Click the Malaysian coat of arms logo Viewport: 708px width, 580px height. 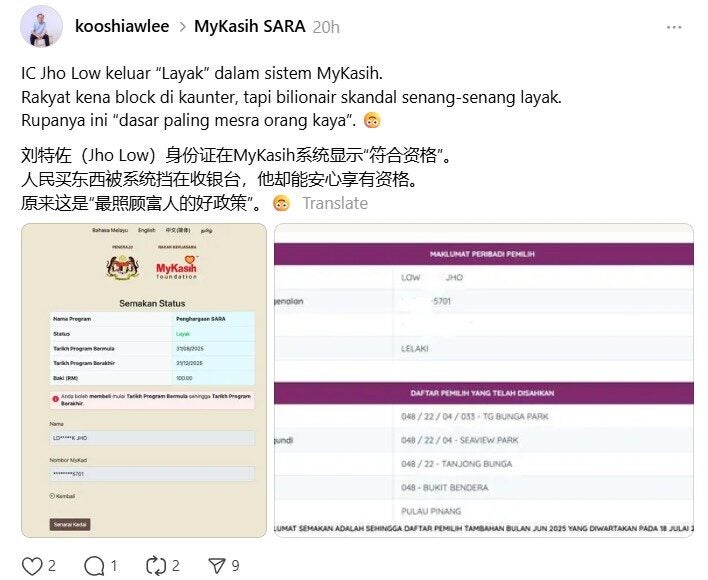coord(122,267)
